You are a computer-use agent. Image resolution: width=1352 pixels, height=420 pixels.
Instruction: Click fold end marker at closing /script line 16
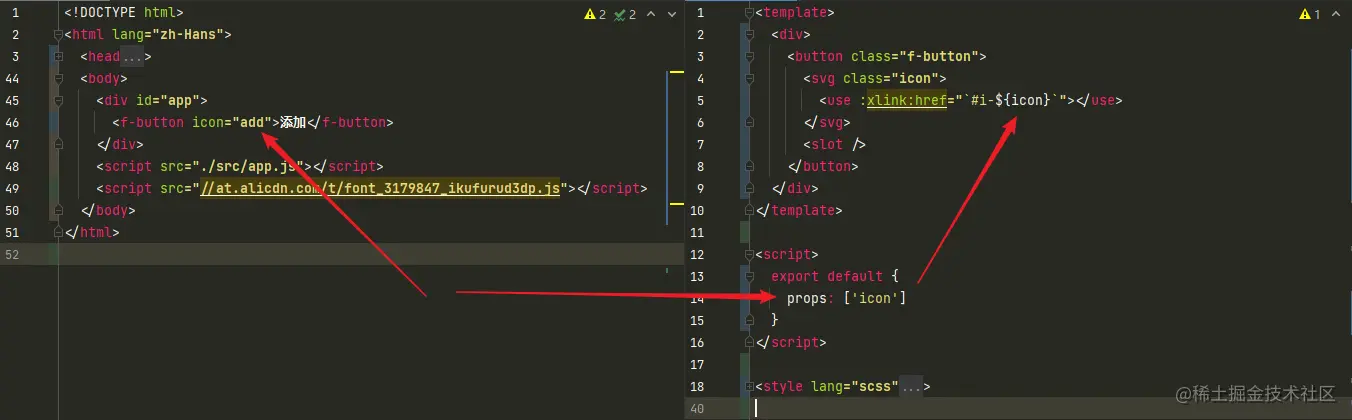[751, 342]
